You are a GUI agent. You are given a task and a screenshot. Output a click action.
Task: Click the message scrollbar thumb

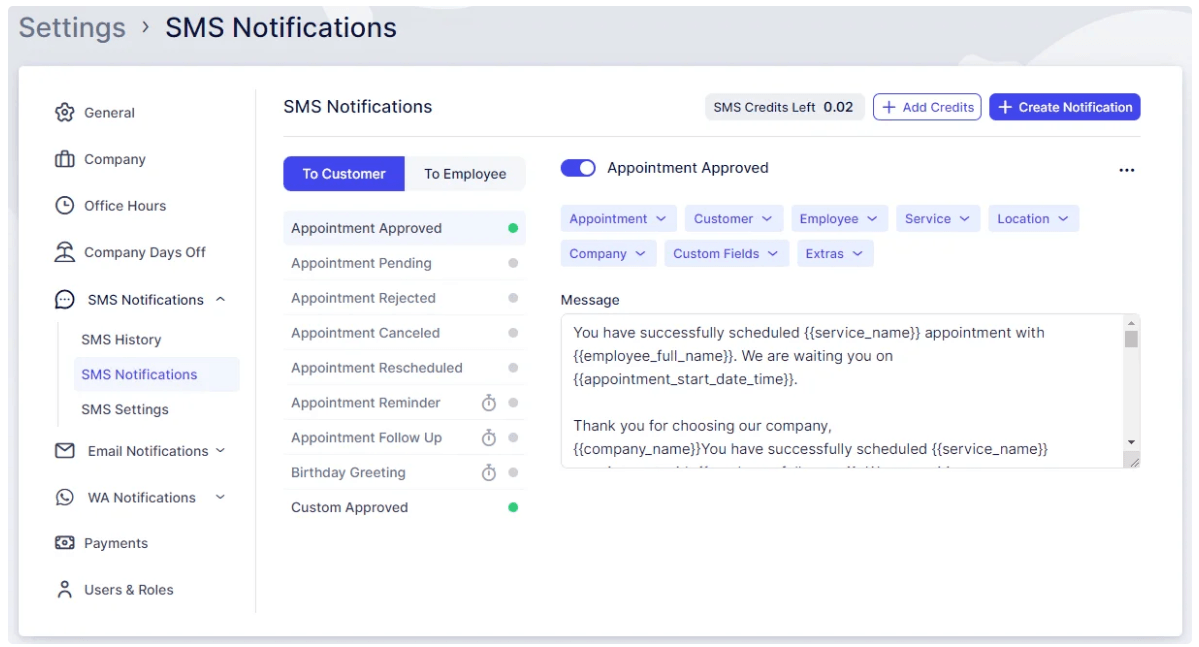click(1131, 339)
